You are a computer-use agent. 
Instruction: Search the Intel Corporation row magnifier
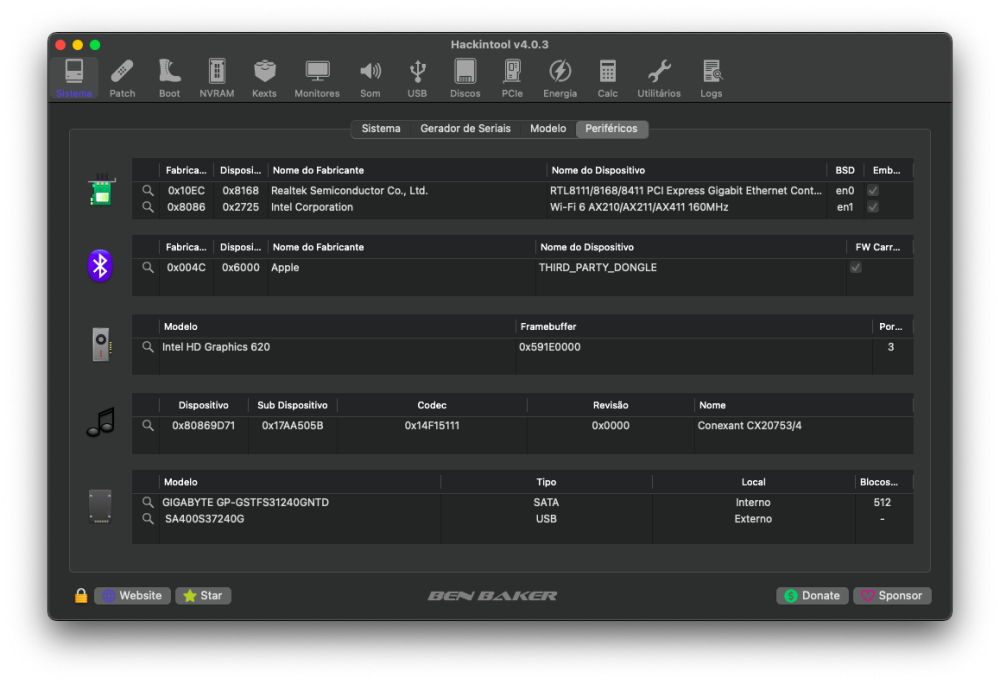tap(147, 207)
